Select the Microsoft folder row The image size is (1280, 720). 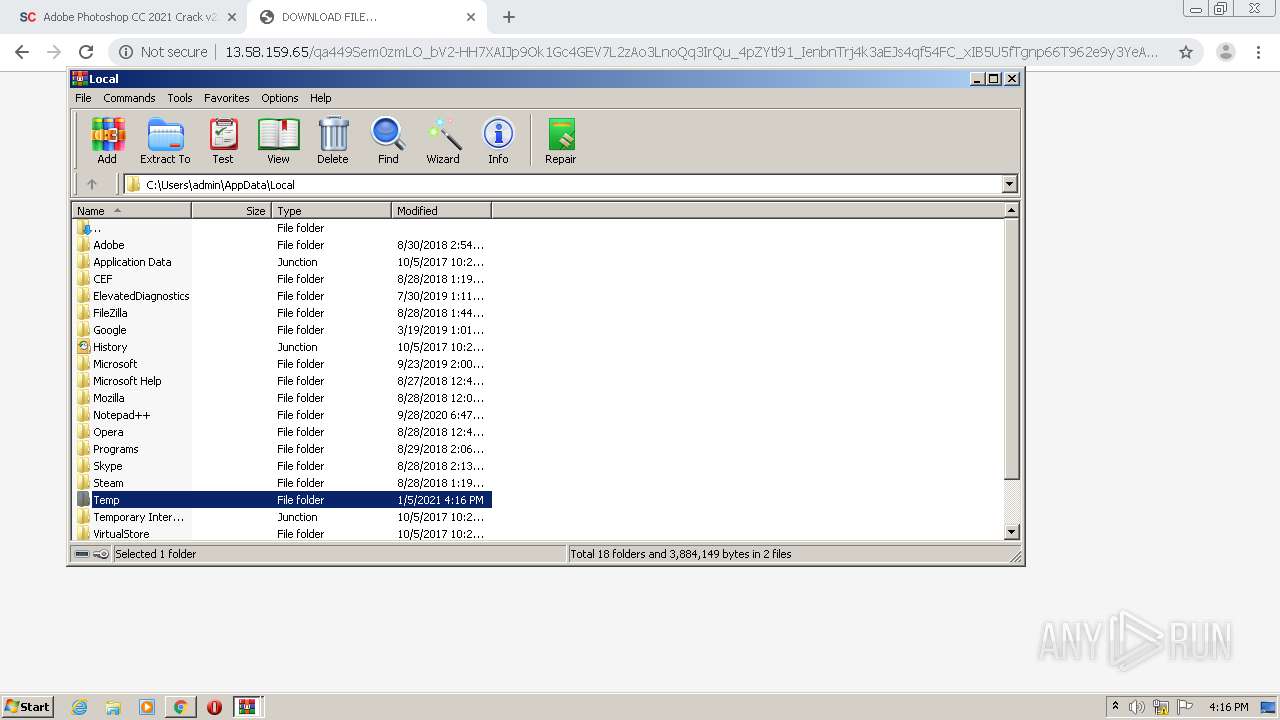tap(282, 364)
